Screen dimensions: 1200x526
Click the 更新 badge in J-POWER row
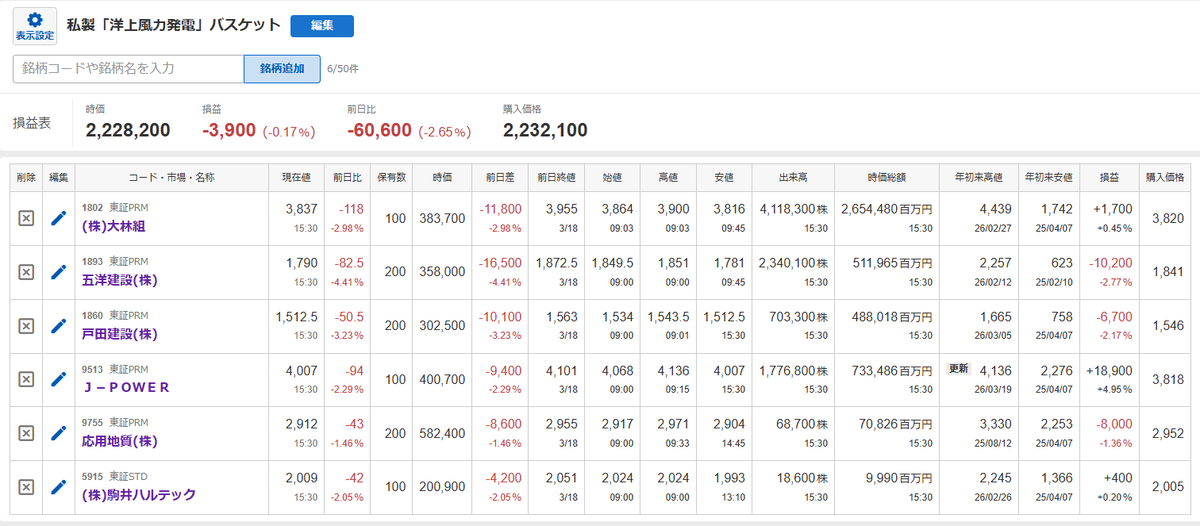point(958,369)
